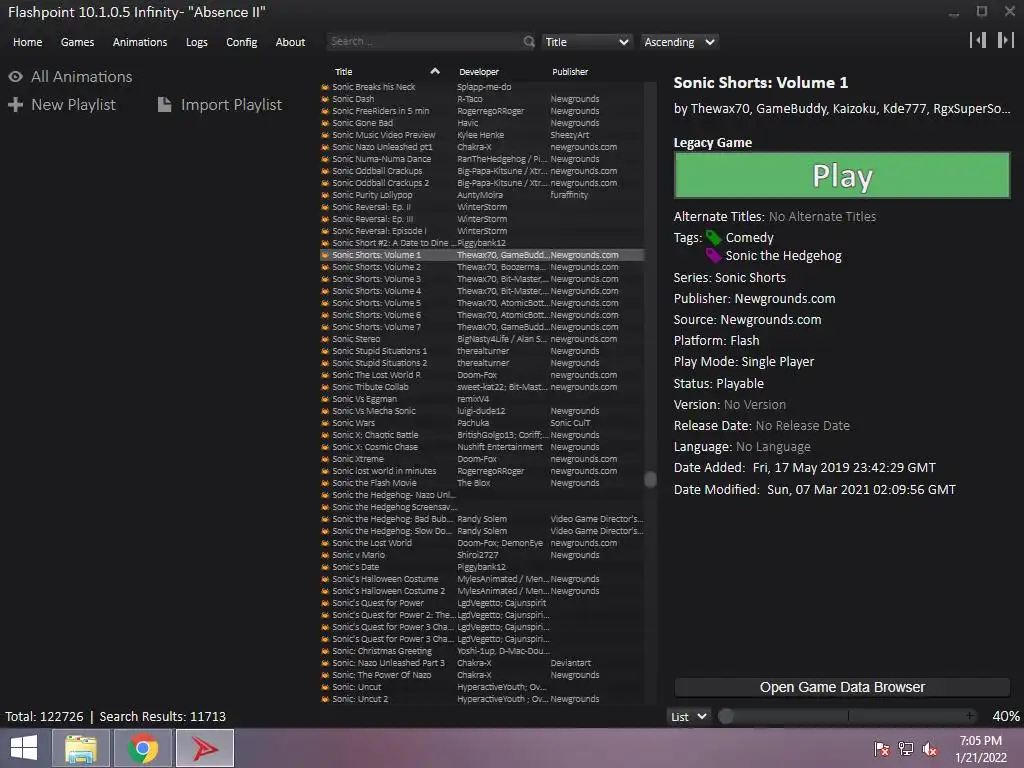
Task: Select Sonic Purity Lollypop row
Action: point(482,195)
